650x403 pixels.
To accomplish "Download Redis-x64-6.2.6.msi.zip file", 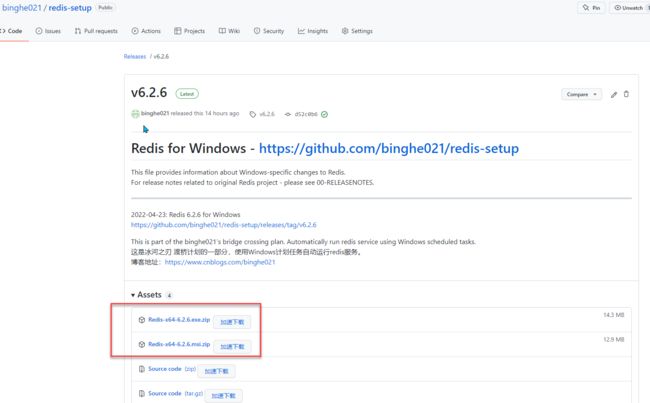I will tap(179, 344).
